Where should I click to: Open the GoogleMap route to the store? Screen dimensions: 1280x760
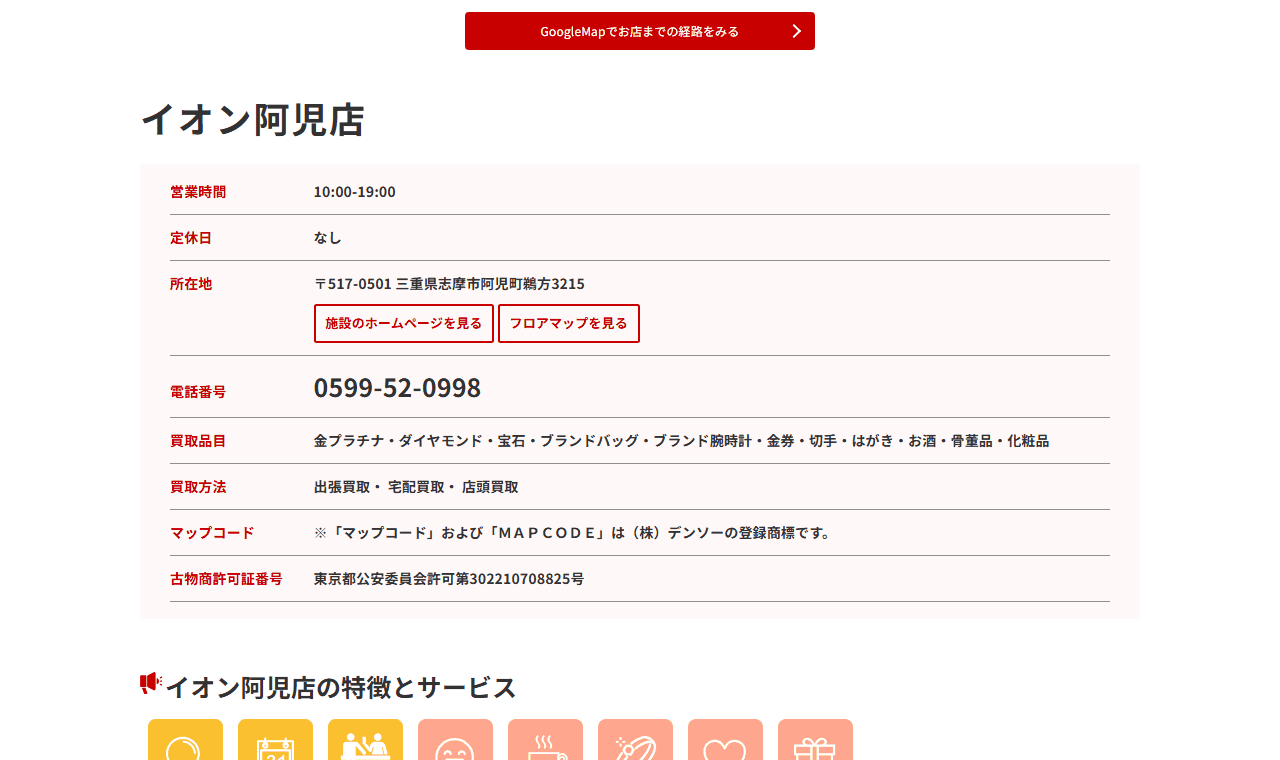point(640,31)
